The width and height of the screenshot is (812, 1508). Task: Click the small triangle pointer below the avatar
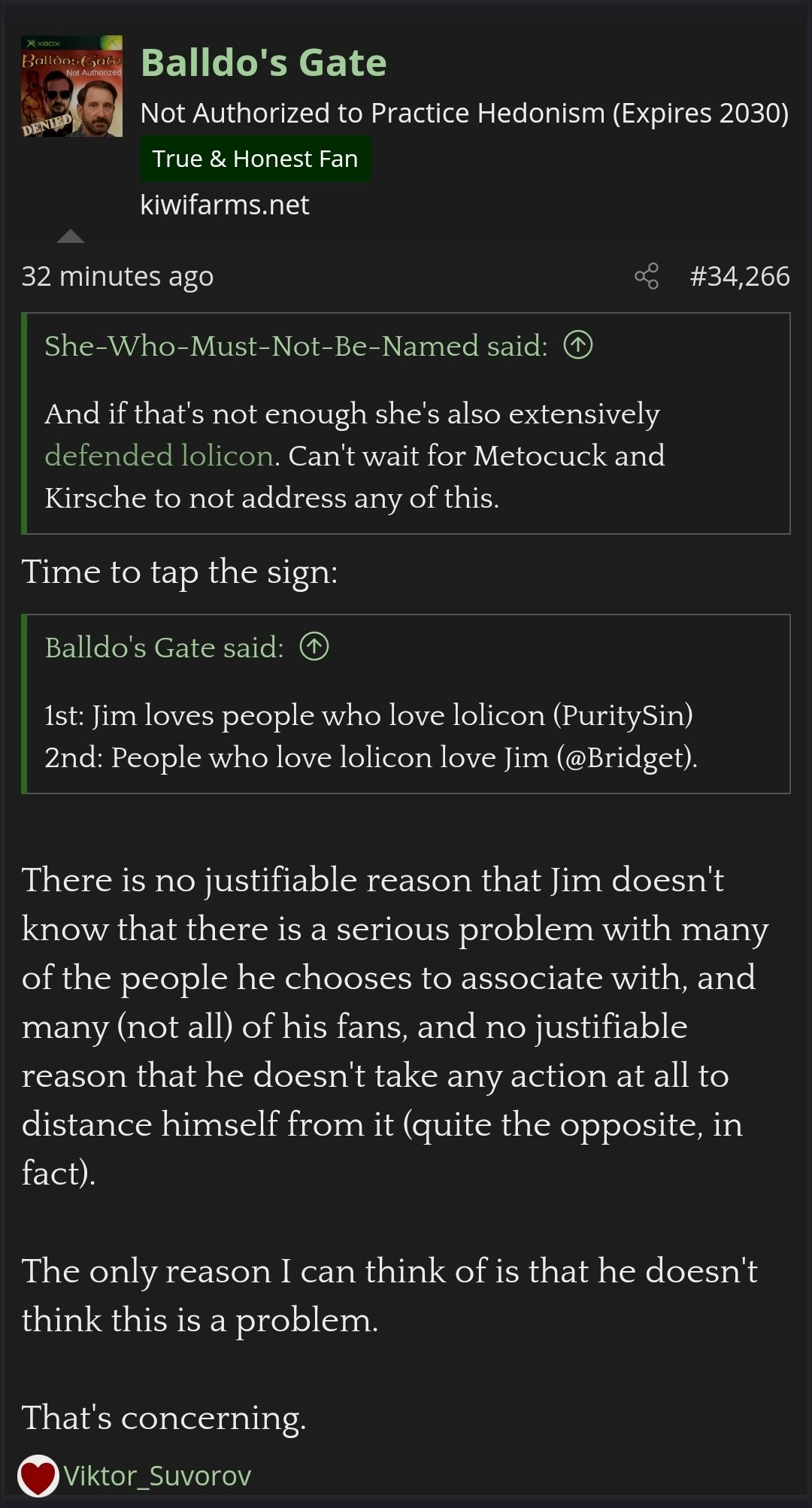pos(71,236)
